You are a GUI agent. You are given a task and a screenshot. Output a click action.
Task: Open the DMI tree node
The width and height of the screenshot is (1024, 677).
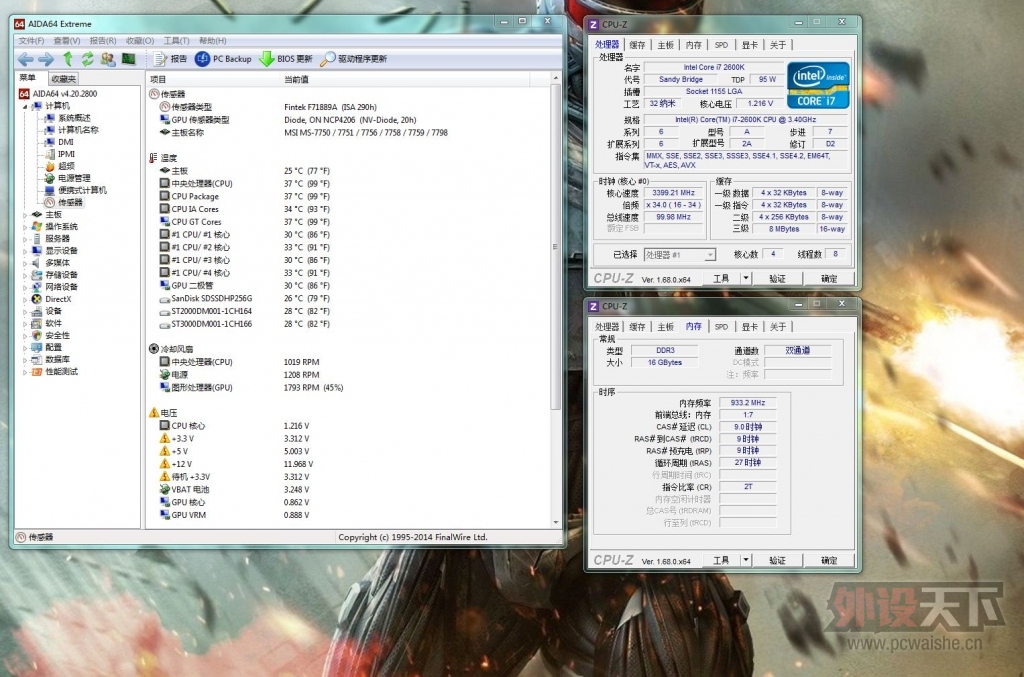pos(59,142)
